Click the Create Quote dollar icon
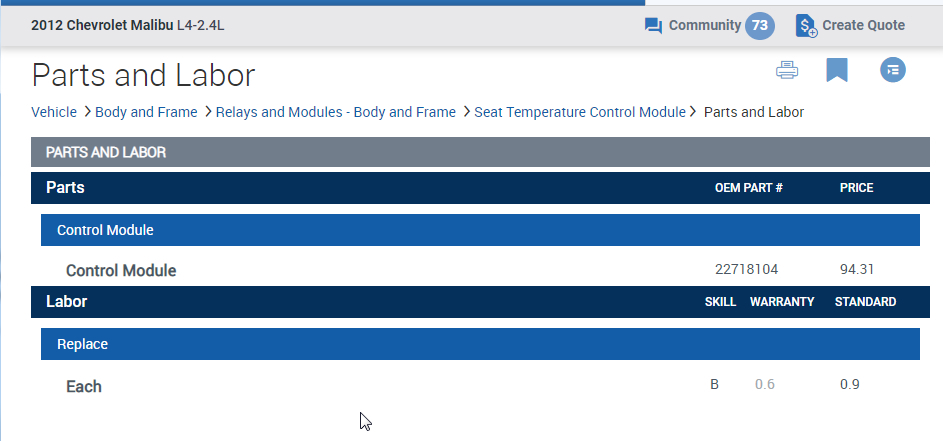 point(806,26)
